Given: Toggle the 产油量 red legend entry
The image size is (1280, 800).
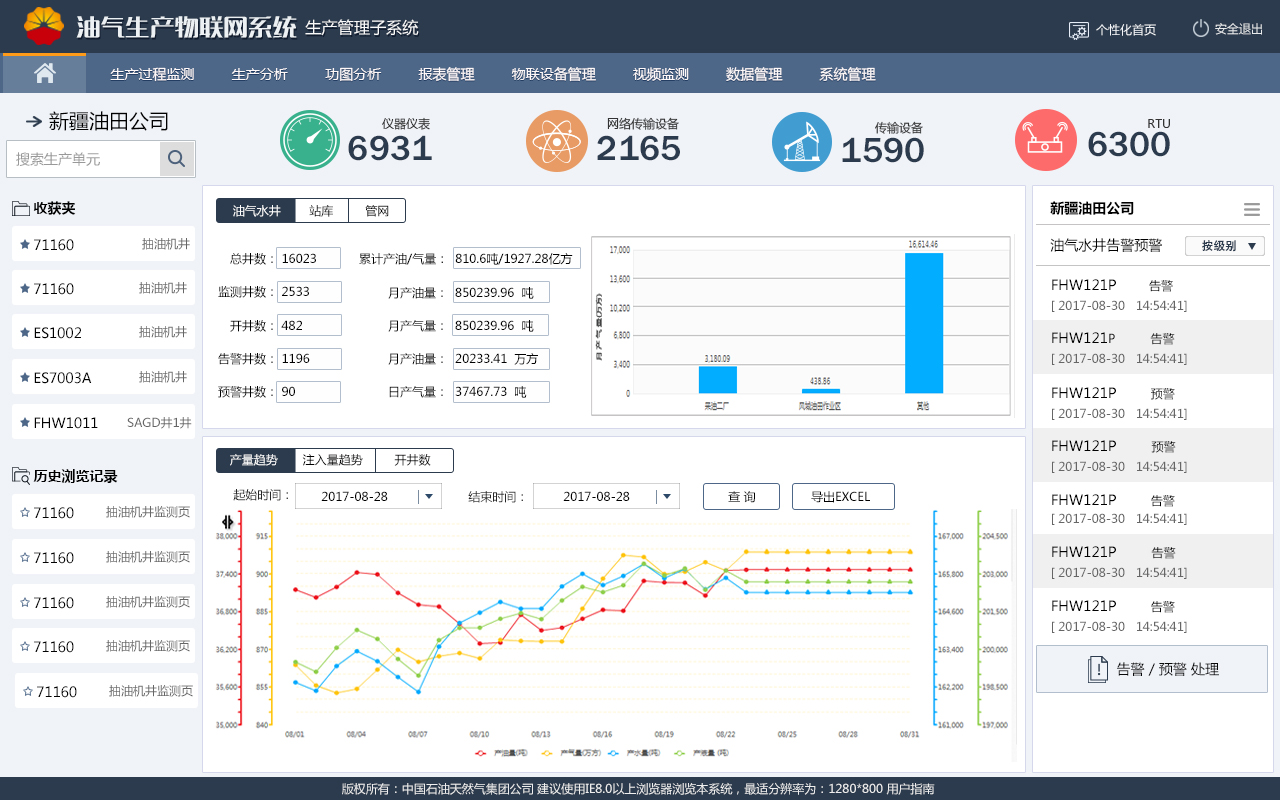Looking at the screenshot, I should click(503, 752).
